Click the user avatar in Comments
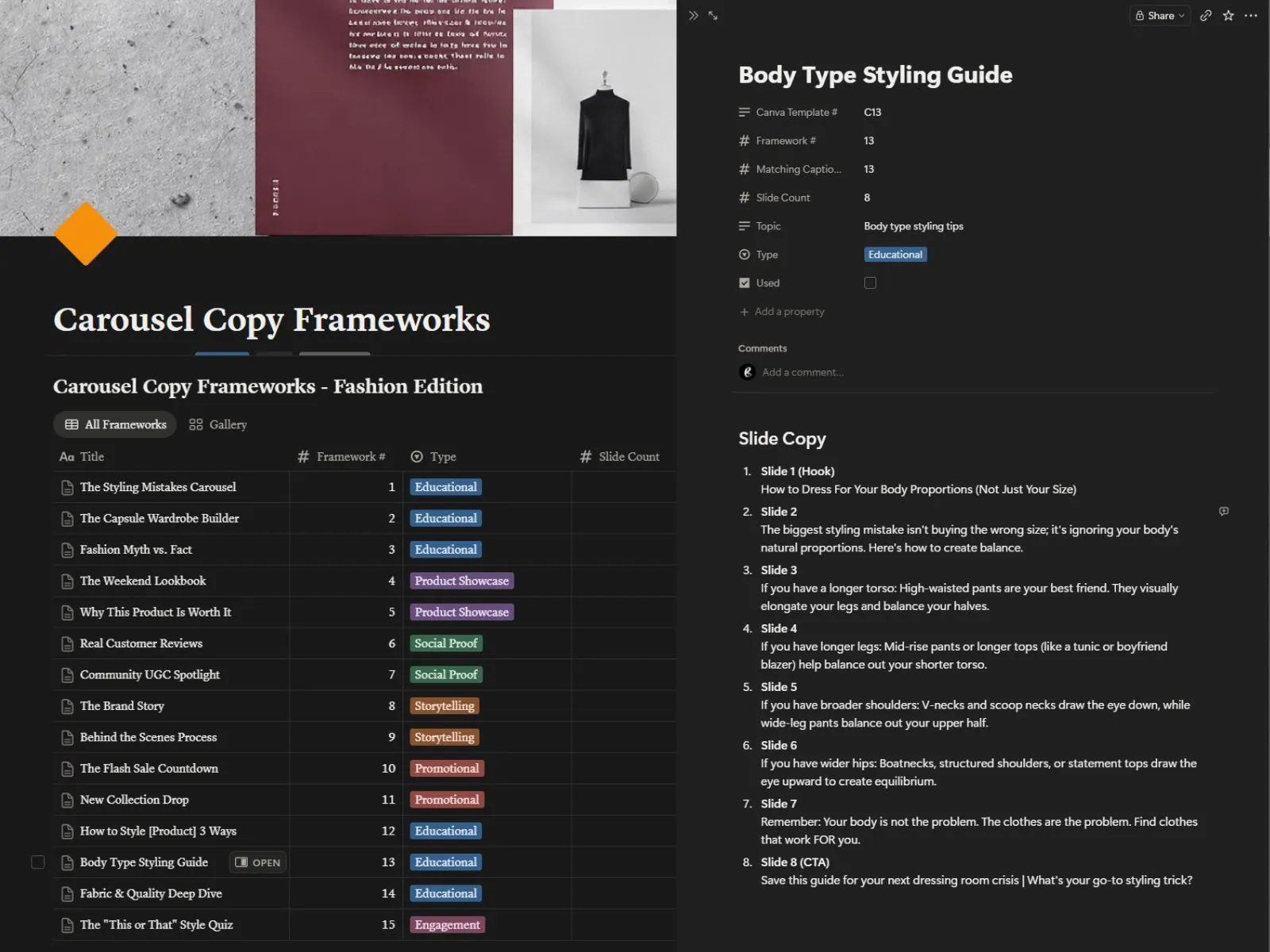This screenshot has width=1270, height=952. click(x=747, y=372)
